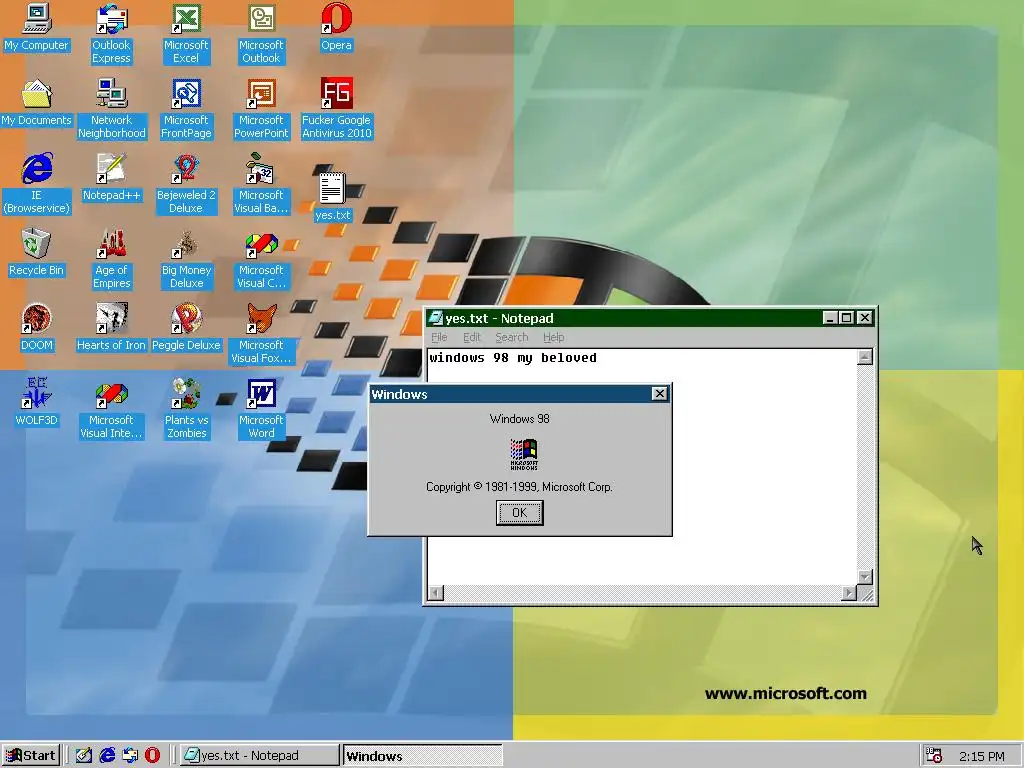Click Notepad's horizontal scroll right arrow

point(848,593)
